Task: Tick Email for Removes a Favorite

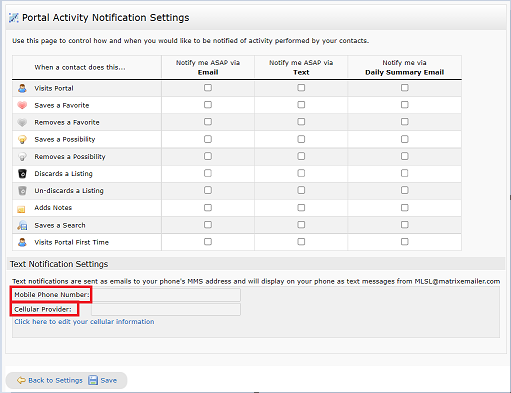Action: tap(208, 122)
